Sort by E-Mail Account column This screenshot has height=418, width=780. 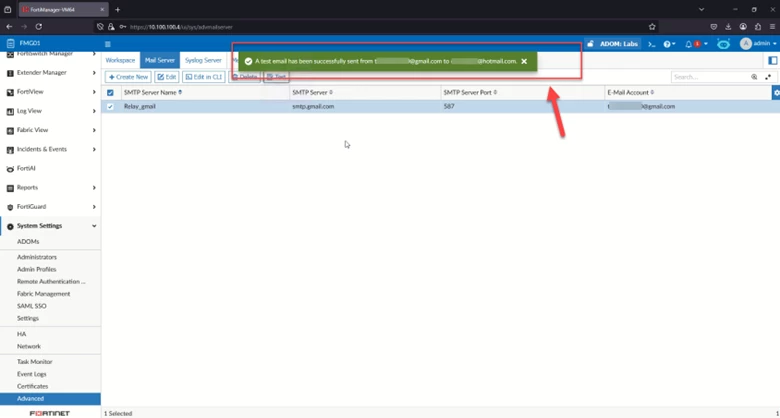tap(630, 93)
